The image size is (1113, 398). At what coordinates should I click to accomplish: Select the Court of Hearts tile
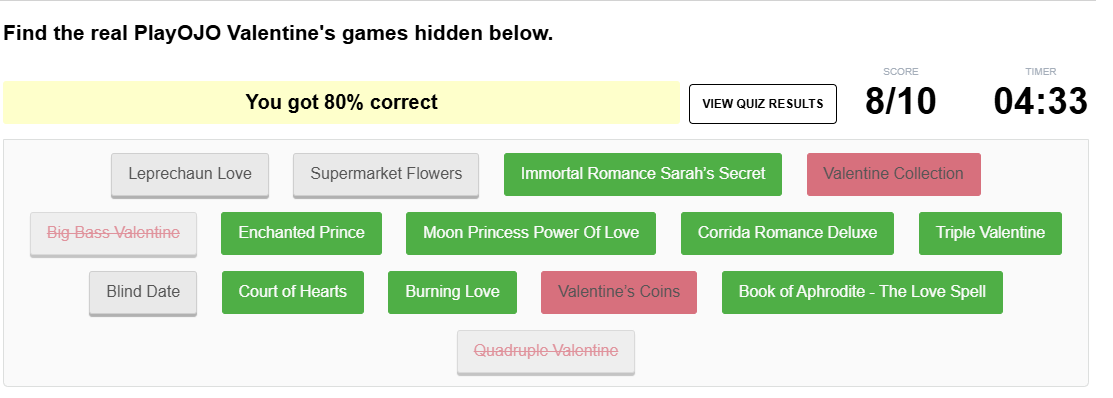click(x=292, y=292)
